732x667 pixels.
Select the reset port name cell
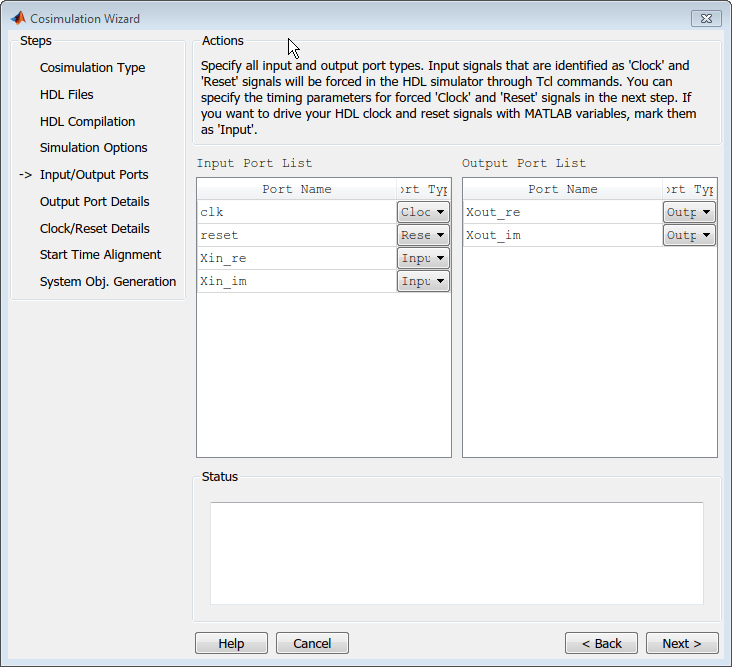(x=297, y=235)
